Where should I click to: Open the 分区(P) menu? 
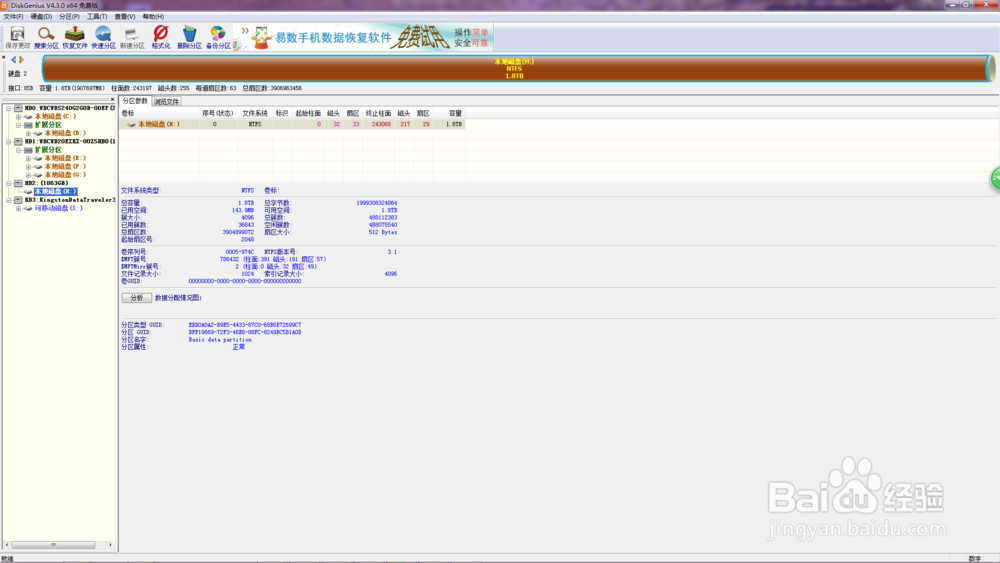click(70, 17)
